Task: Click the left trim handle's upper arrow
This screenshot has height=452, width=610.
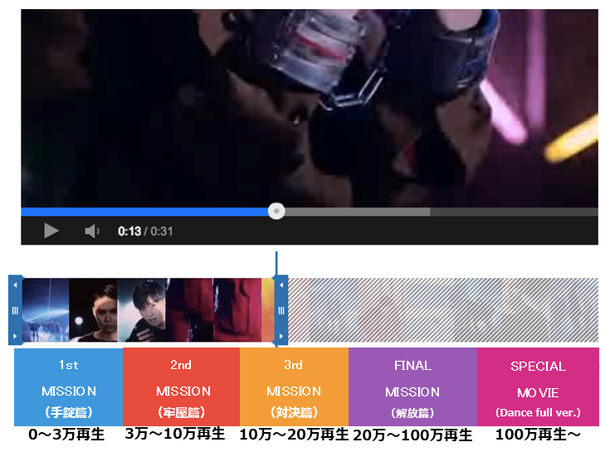Action: (x=15, y=285)
